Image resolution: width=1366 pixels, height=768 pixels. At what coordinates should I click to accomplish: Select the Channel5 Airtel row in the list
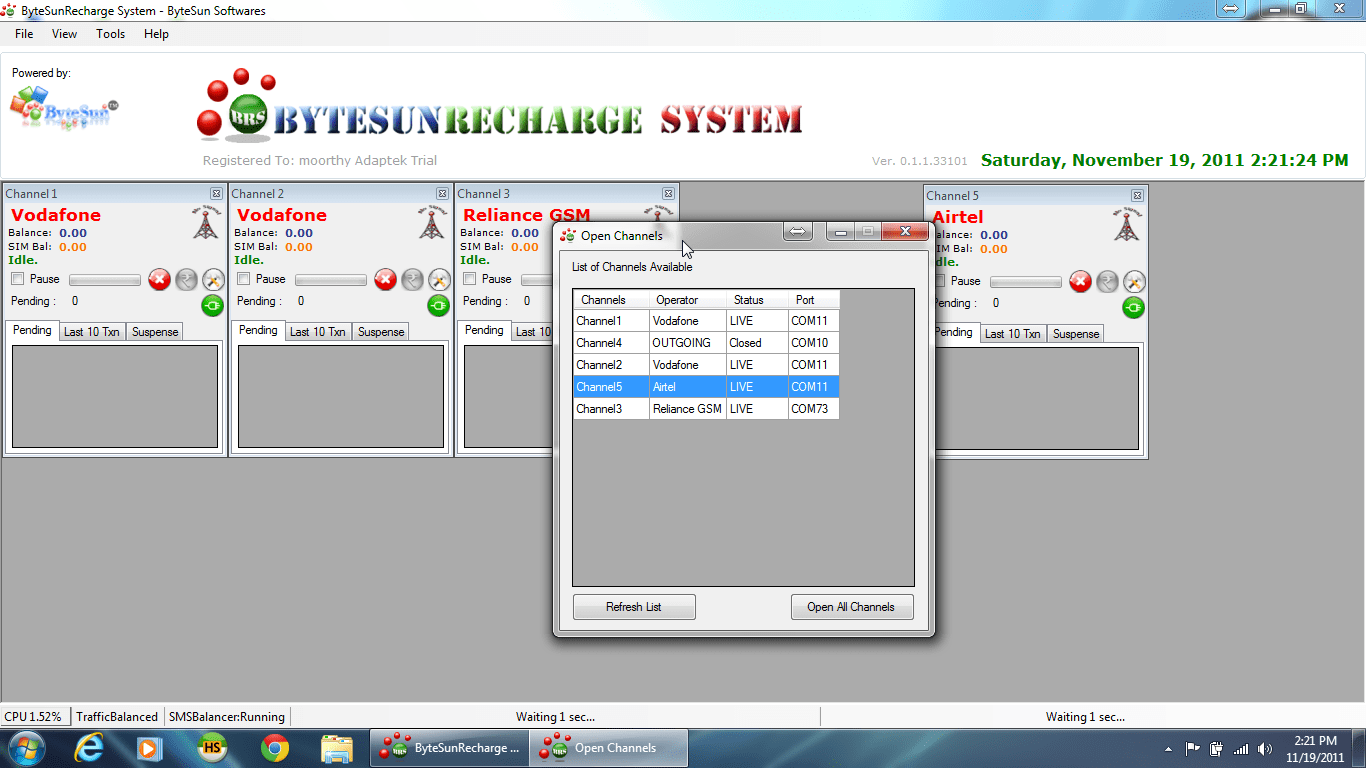coord(706,387)
